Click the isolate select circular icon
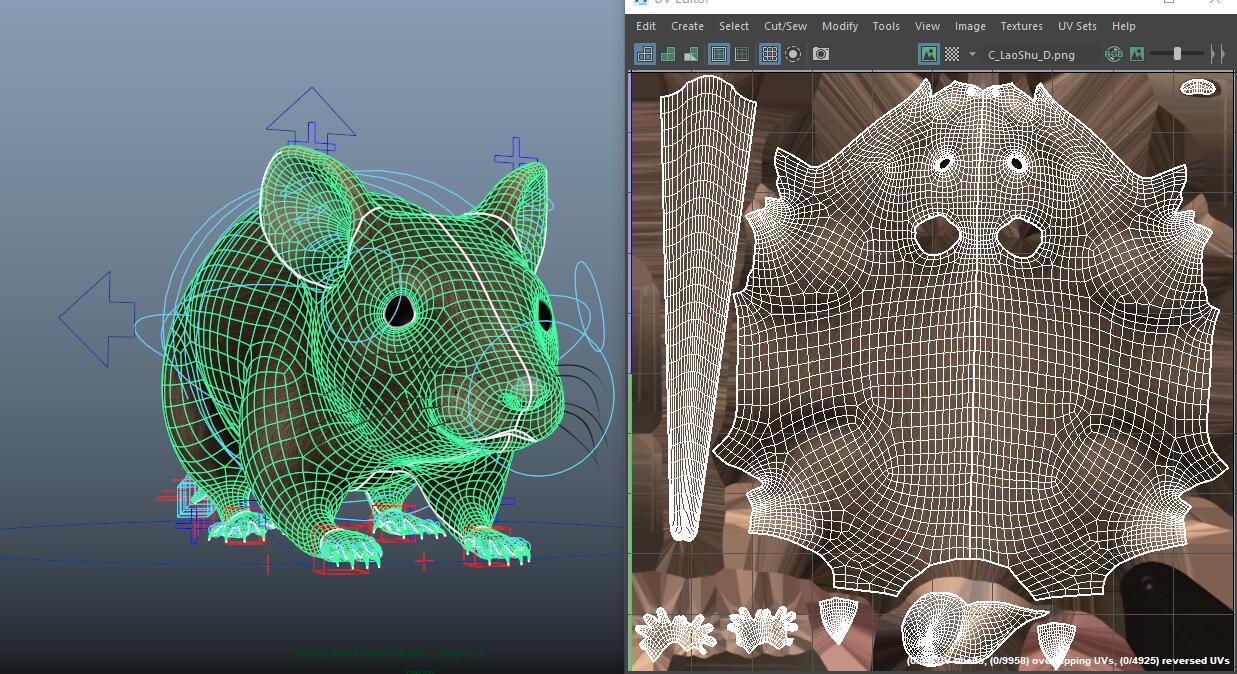 tap(793, 54)
